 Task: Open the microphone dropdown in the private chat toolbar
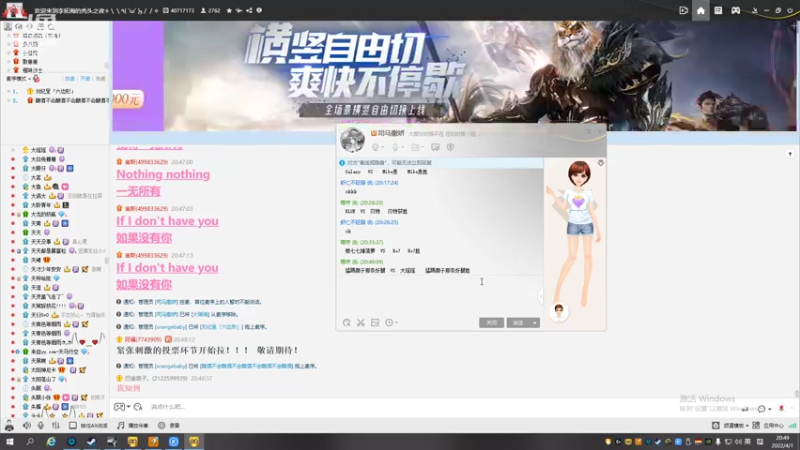(x=397, y=147)
